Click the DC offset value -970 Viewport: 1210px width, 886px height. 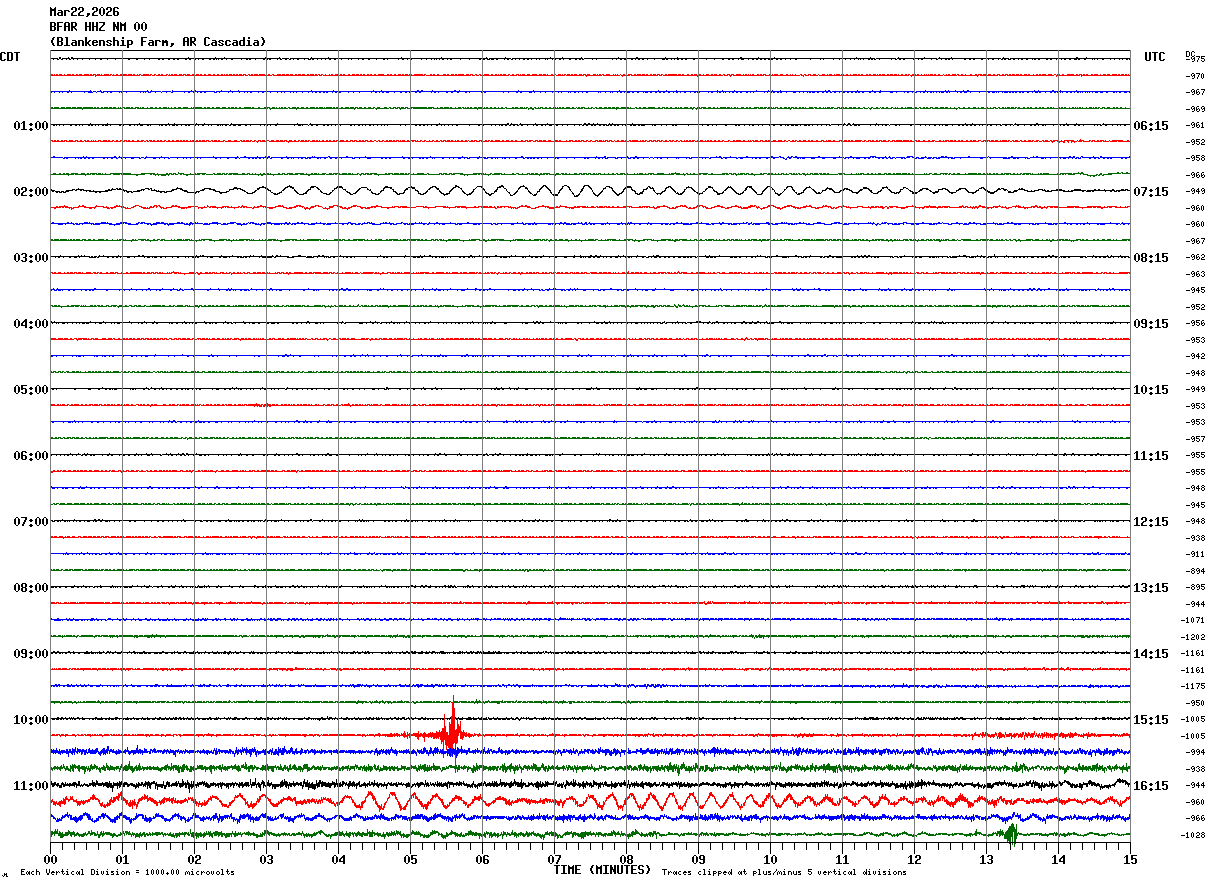tap(1194, 76)
